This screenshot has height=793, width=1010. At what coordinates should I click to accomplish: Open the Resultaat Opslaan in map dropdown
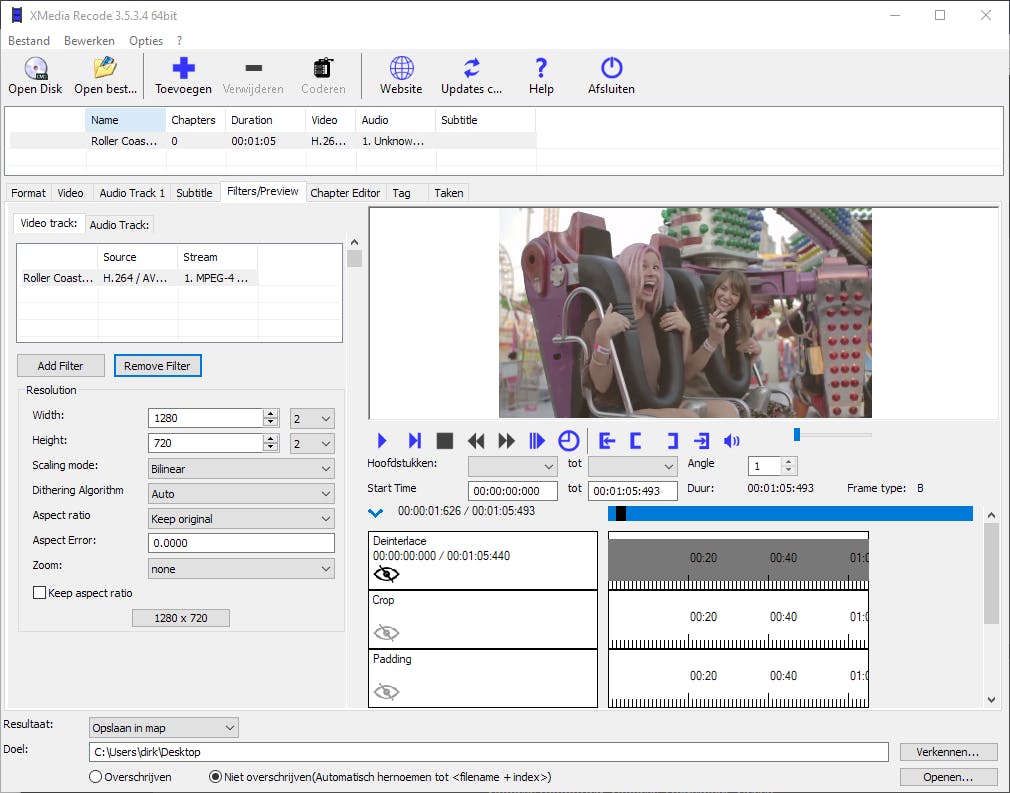click(x=163, y=728)
